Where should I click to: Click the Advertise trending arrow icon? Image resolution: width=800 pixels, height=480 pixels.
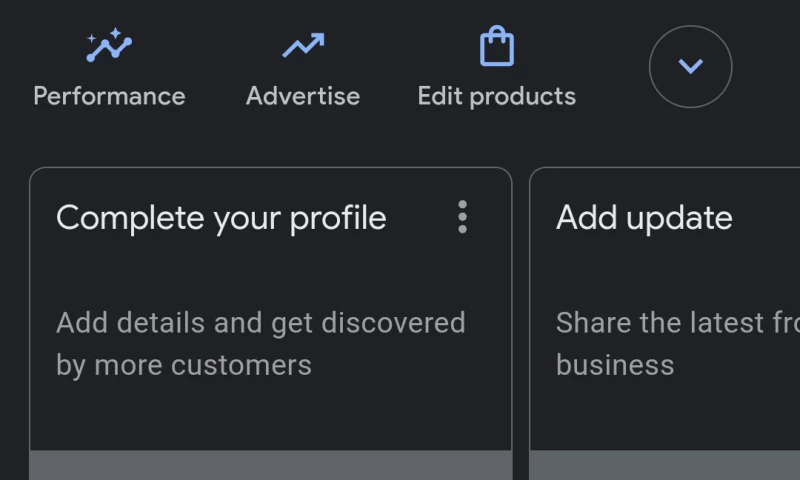302,47
